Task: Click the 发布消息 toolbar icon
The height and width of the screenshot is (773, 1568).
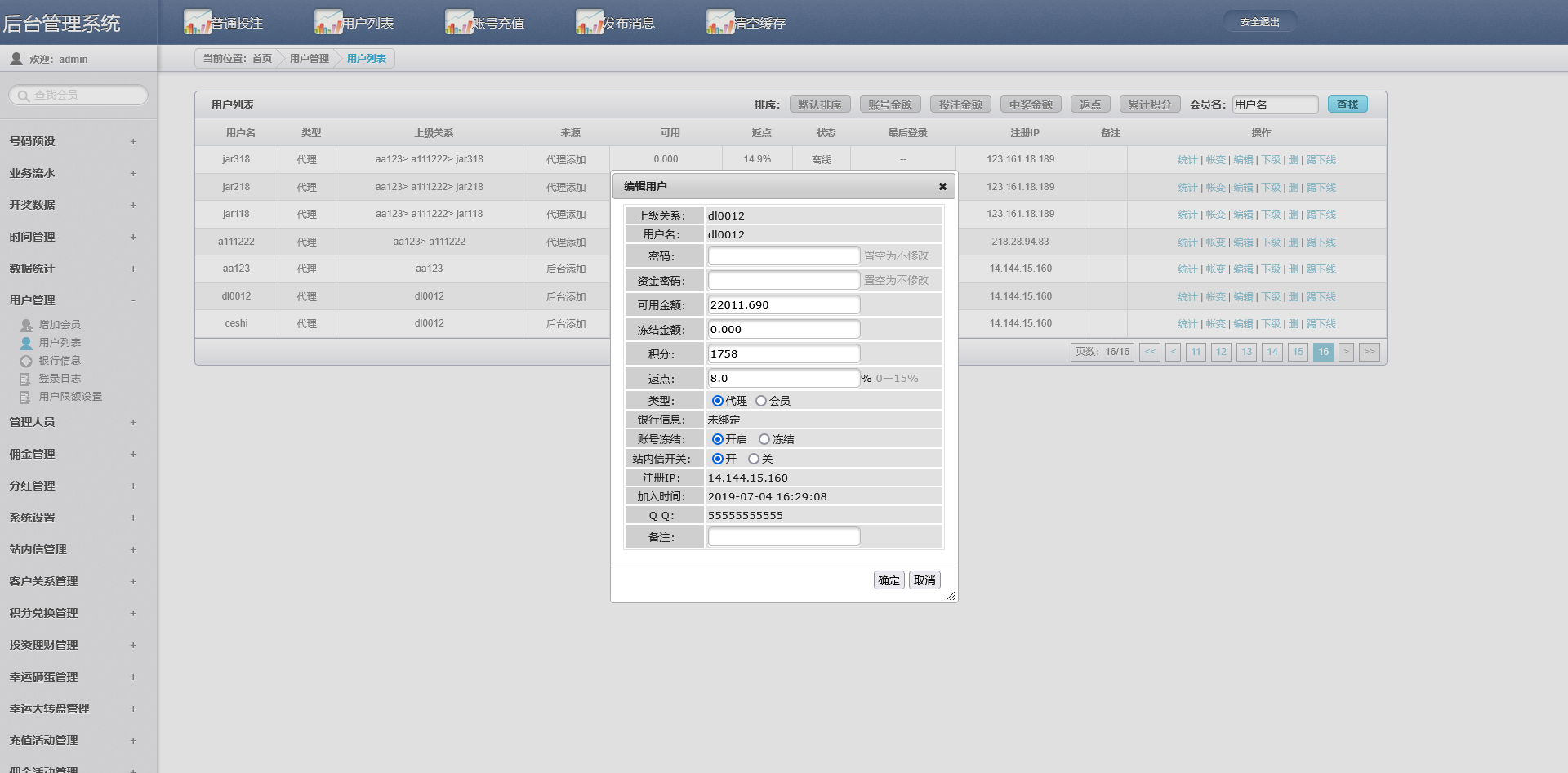Action: pos(590,22)
